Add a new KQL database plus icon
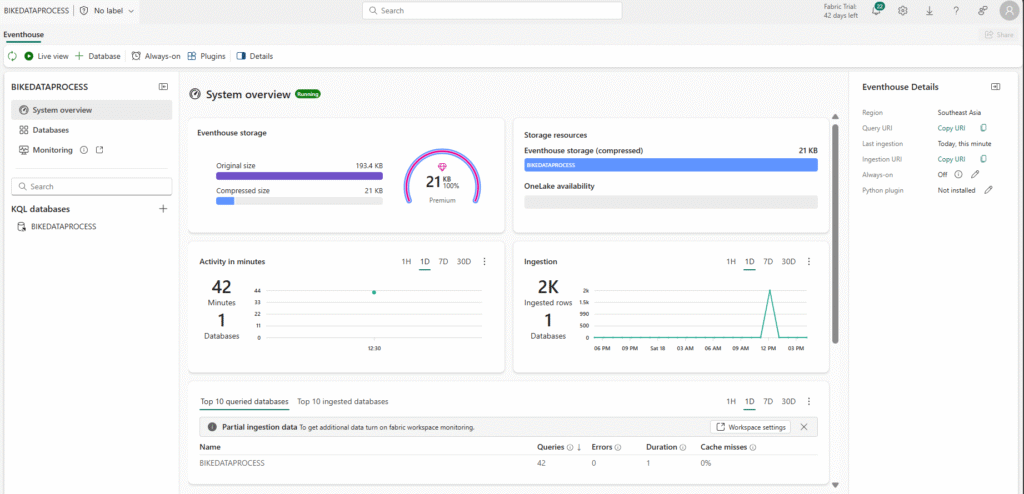This screenshot has height=494, width=1024. coord(163,209)
